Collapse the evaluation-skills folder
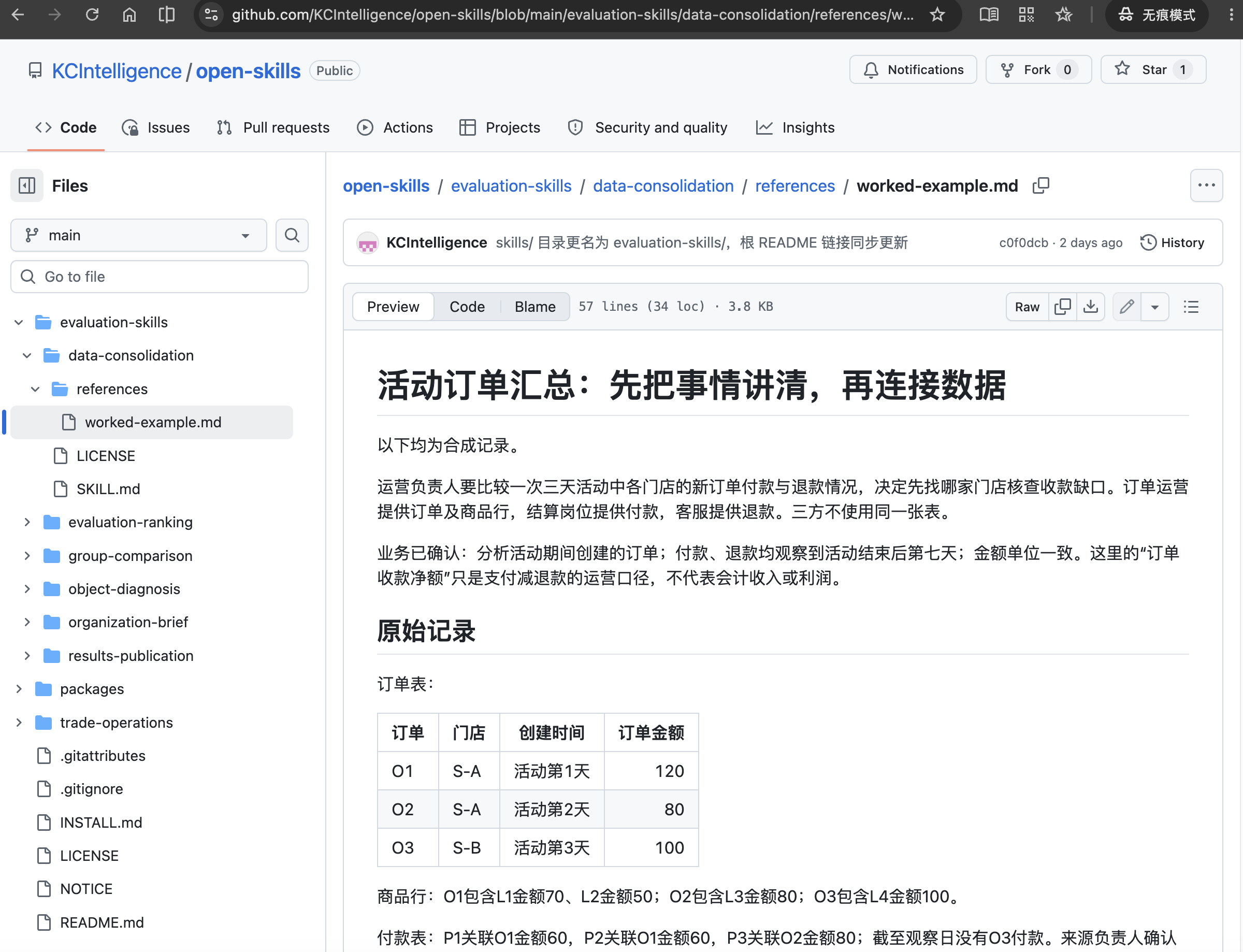This screenshot has width=1243, height=952. [x=19, y=323]
